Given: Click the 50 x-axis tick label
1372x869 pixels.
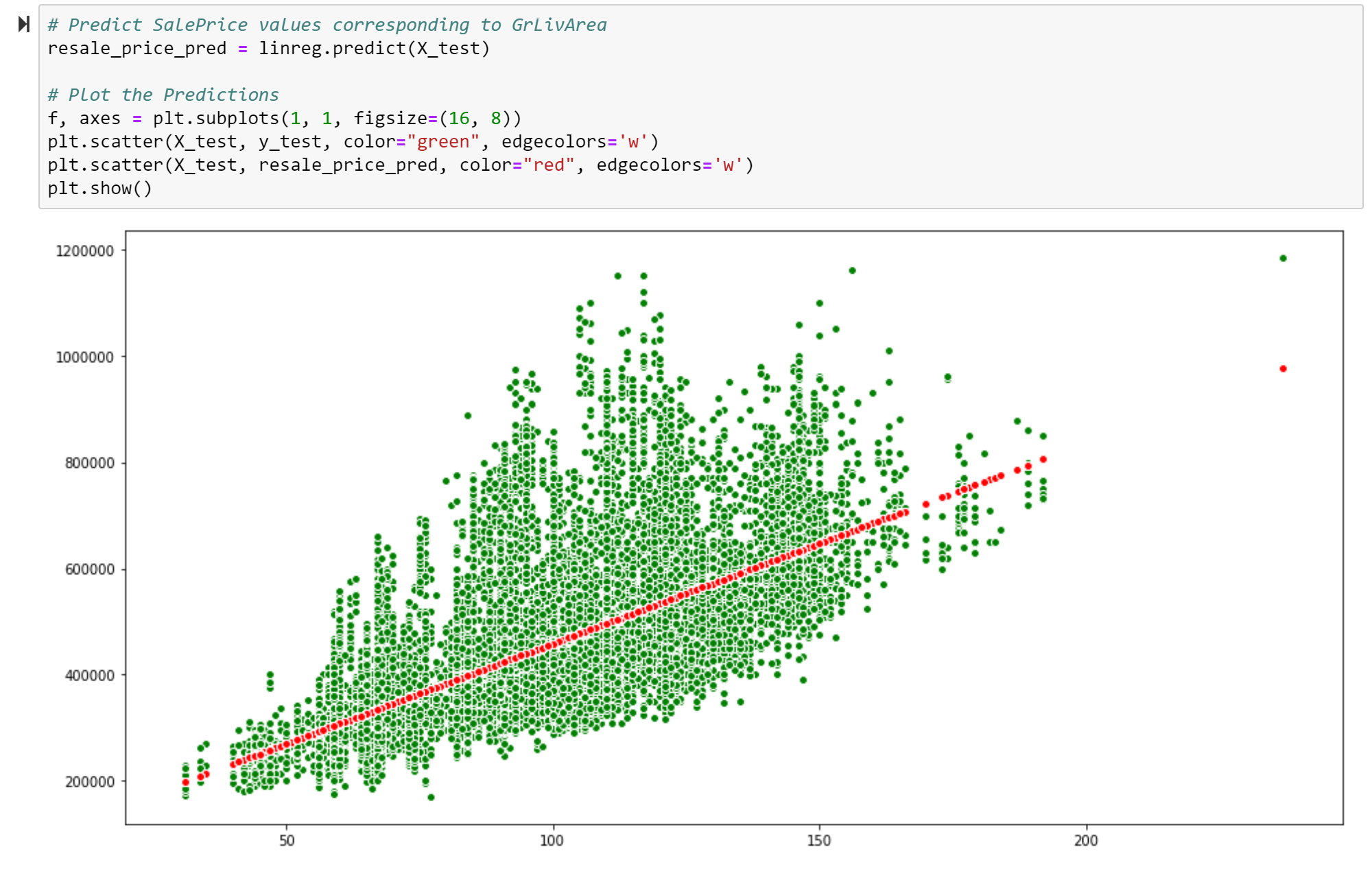Looking at the screenshot, I should [287, 841].
